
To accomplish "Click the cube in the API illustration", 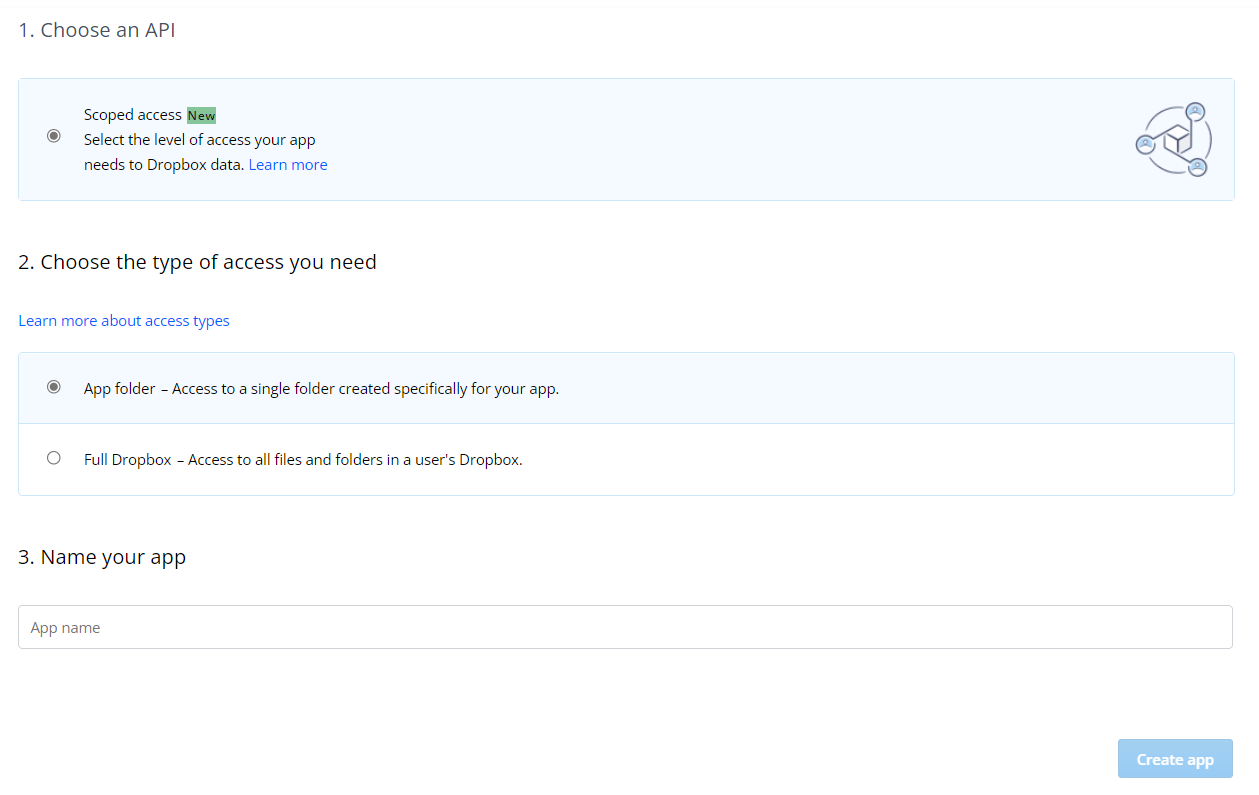I will point(1178,140).
